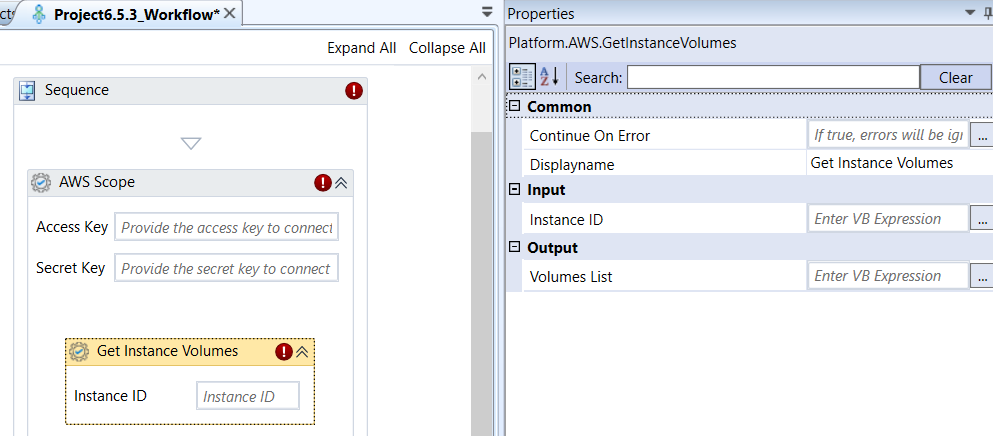Click the Secret Key input field
The width and height of the screenshot is (993, 436).
226,268
